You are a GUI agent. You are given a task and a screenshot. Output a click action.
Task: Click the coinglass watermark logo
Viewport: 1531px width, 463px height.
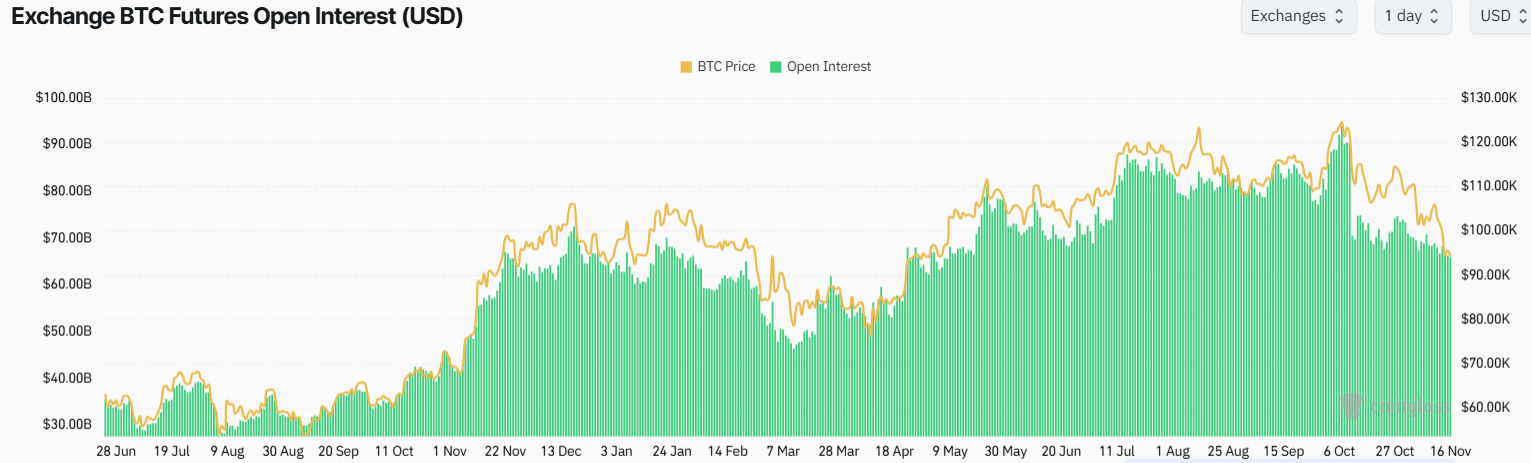[1352, 405]
